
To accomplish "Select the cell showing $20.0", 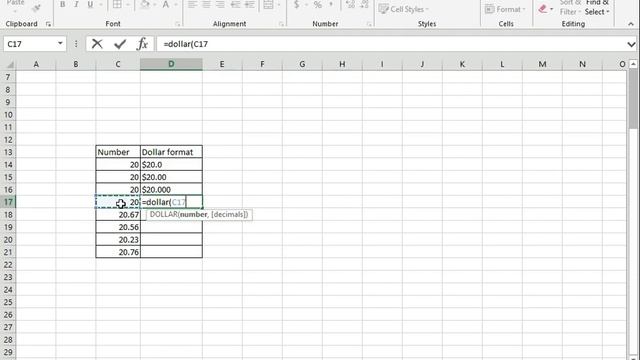I will pyautogui.click(x=171, y=164).
